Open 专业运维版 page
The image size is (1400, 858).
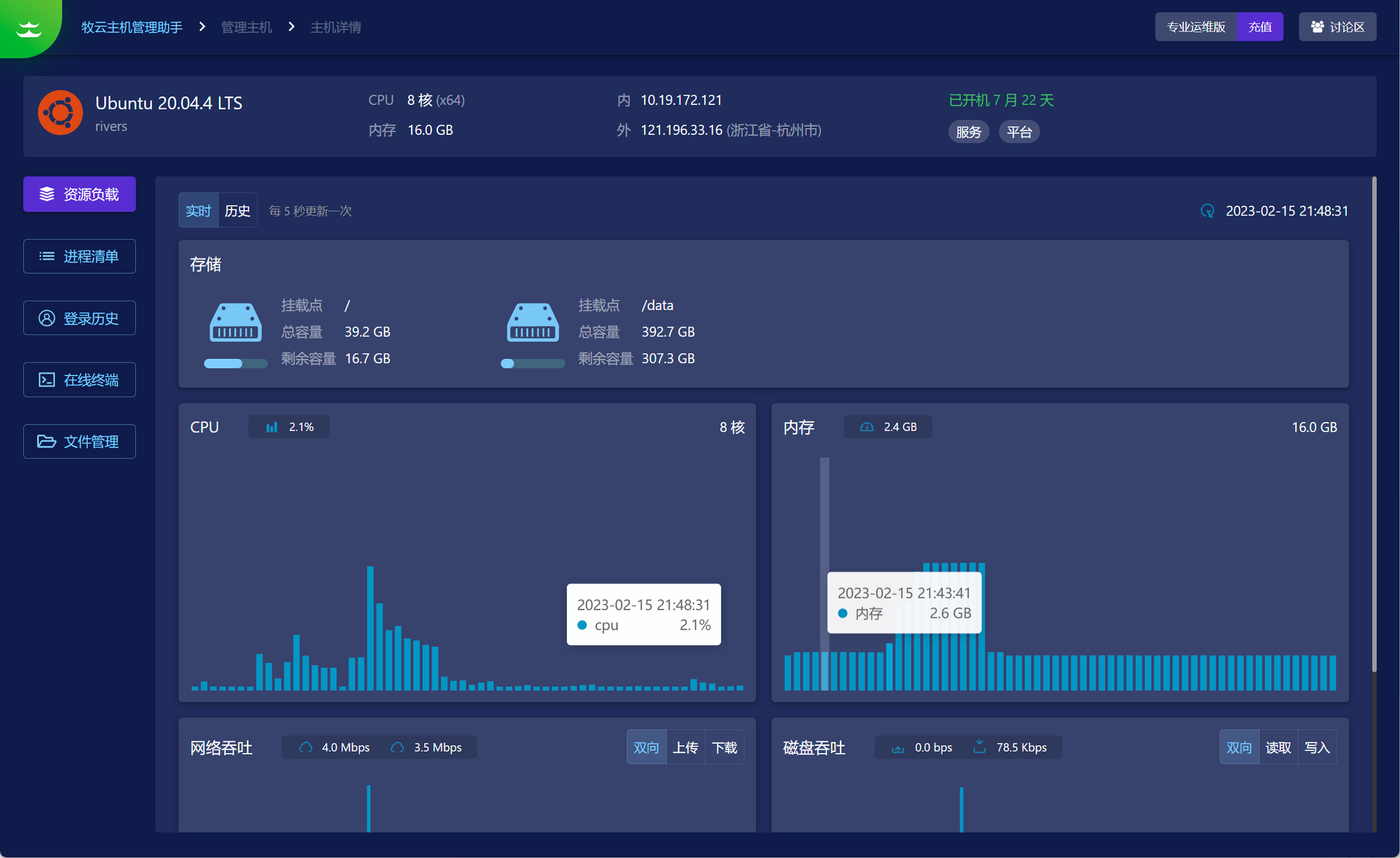pyautogui.click(x=1196, y=27)
